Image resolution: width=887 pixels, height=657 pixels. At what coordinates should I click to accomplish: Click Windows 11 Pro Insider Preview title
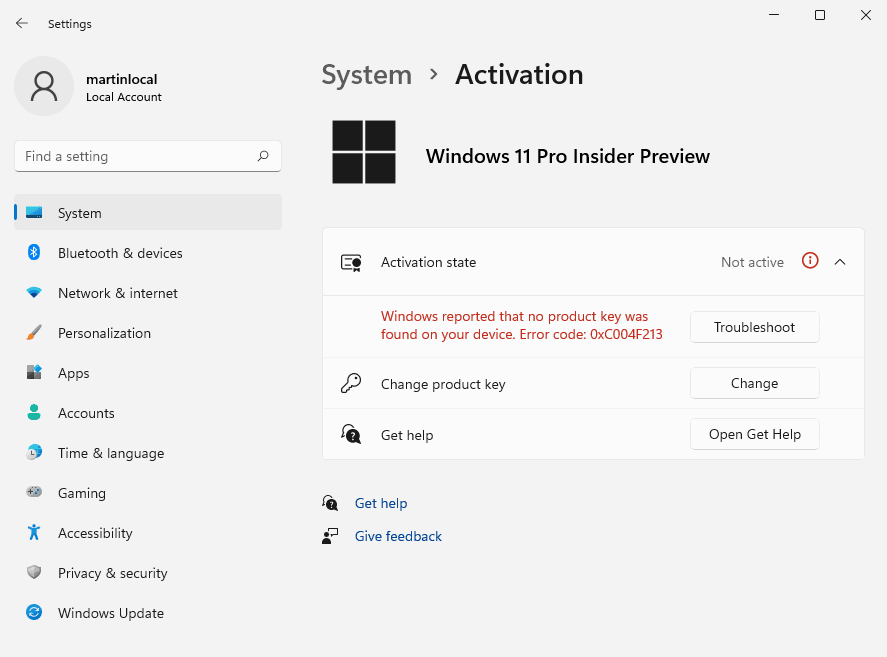567,156
